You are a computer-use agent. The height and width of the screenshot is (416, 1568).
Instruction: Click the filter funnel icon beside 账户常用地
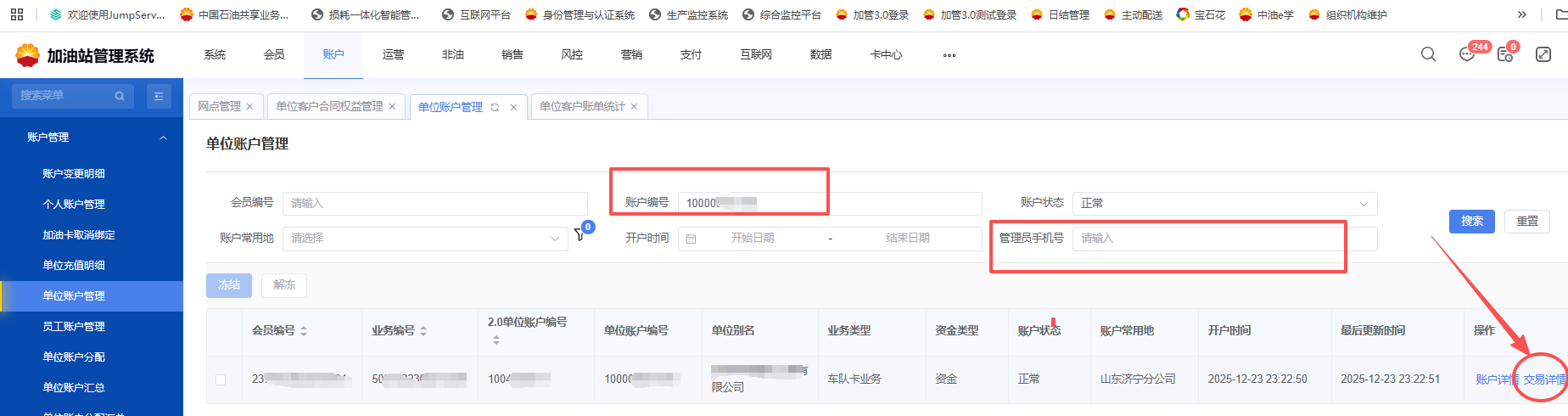click(x=580, y=234)
